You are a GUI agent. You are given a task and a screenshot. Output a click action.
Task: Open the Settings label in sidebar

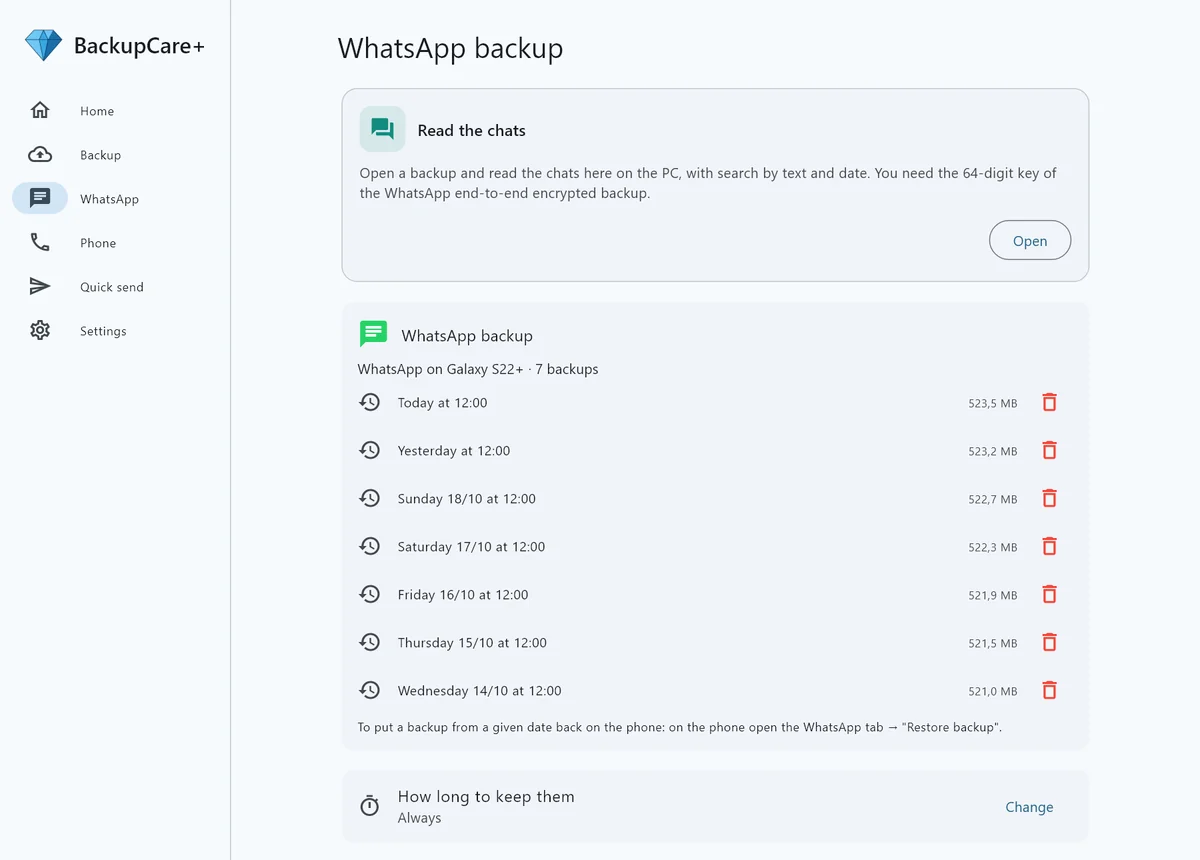(103, 331)
